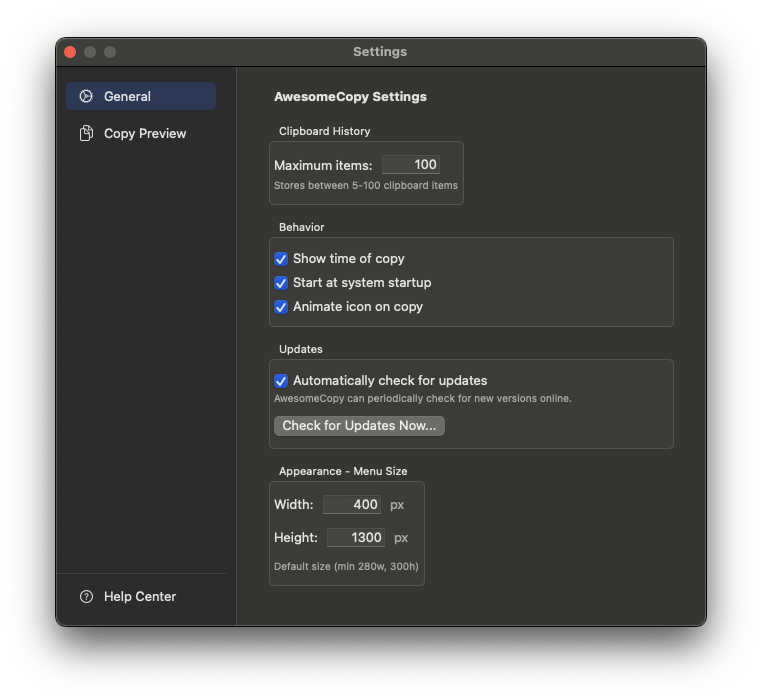
Task: Click the Appearance - Menu Size label
Action: [x=343, y=471]
